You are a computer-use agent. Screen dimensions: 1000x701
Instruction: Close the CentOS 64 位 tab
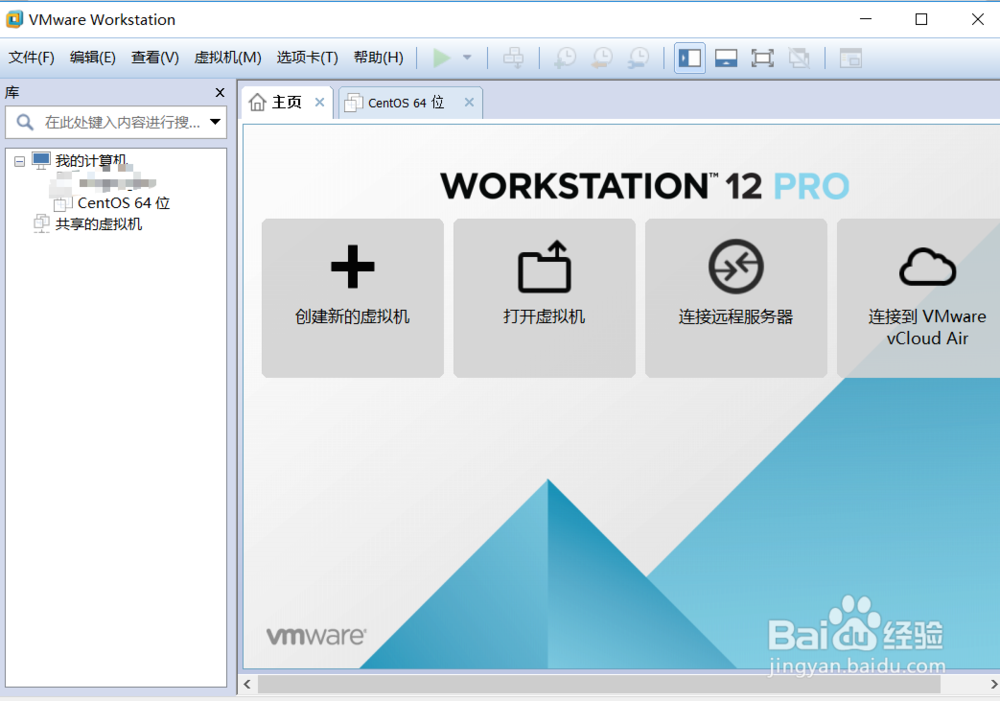pyautogui.click(x=469, y=102)
